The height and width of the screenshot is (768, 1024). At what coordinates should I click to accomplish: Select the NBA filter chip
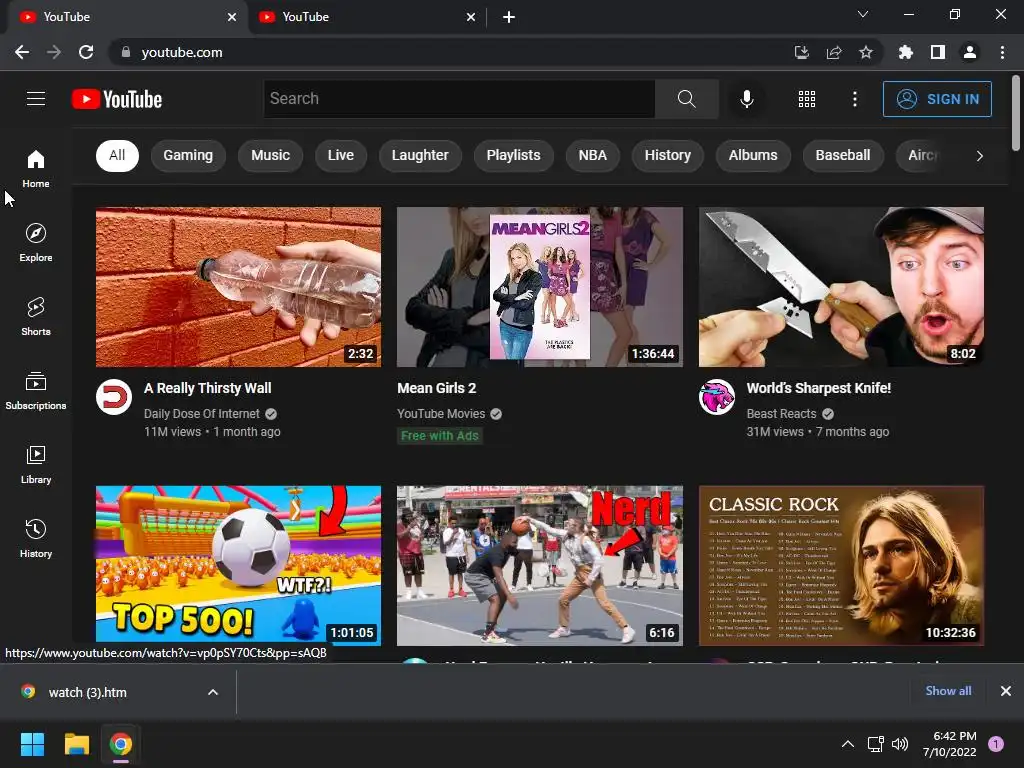pos(592,155)
